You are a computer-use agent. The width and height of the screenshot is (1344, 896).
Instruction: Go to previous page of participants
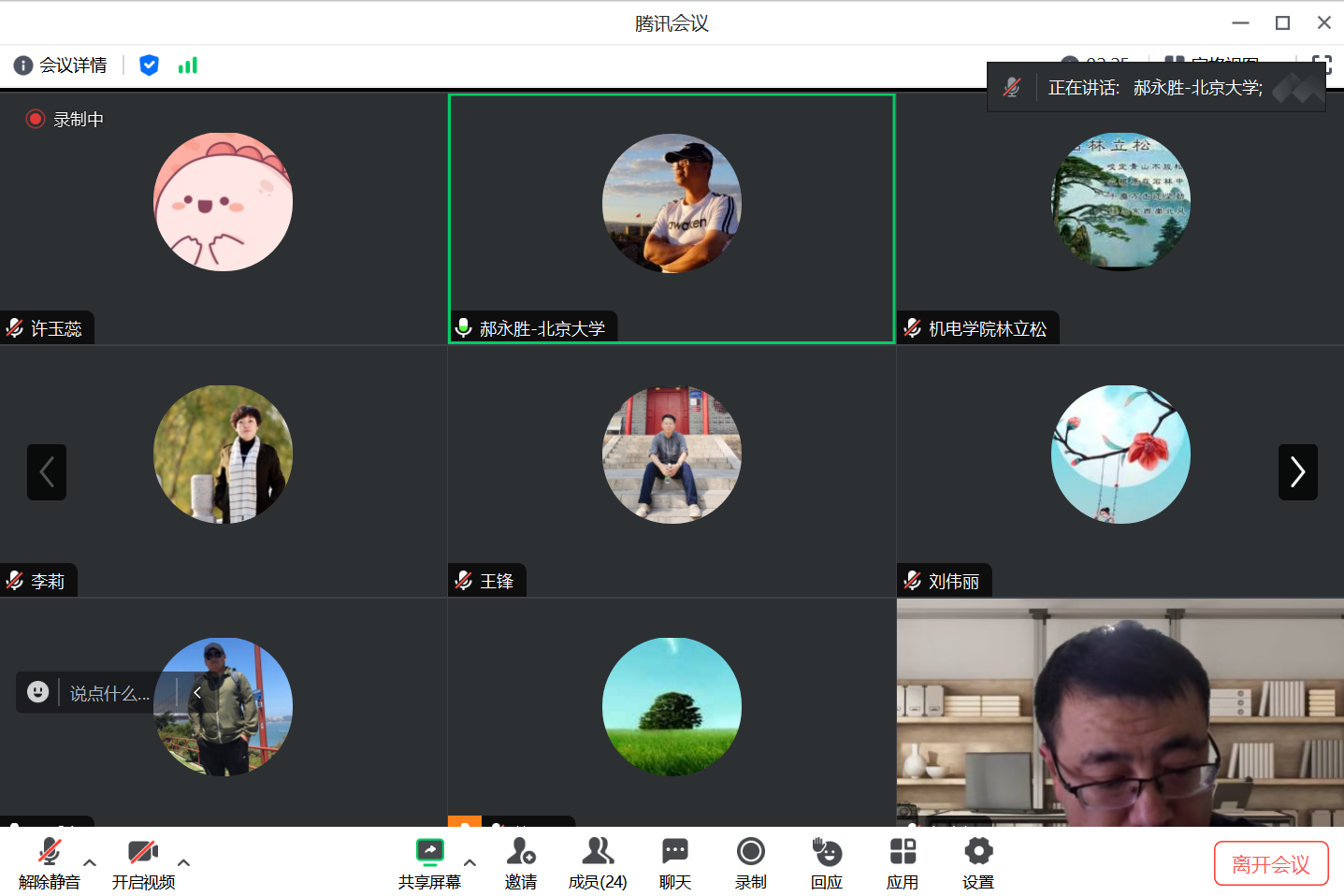[x=47, y=472]
